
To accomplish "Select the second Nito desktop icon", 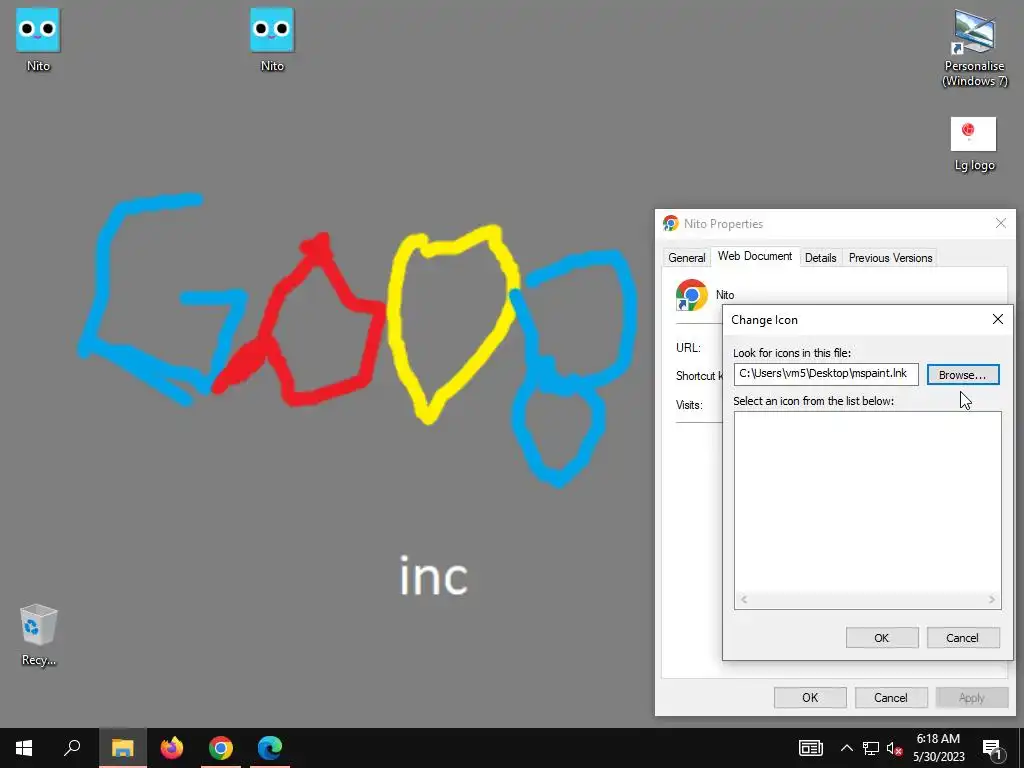I will click(x=272, y=39).
